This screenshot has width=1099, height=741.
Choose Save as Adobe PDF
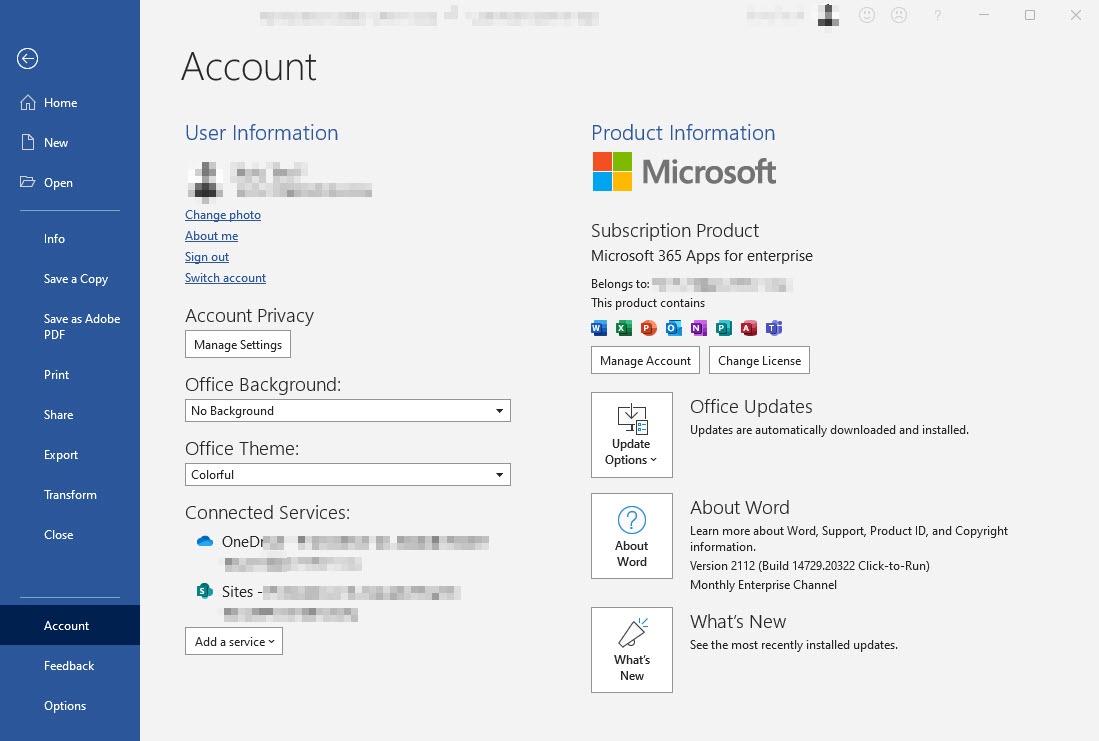pyautogui.click(x=82, y=327)
